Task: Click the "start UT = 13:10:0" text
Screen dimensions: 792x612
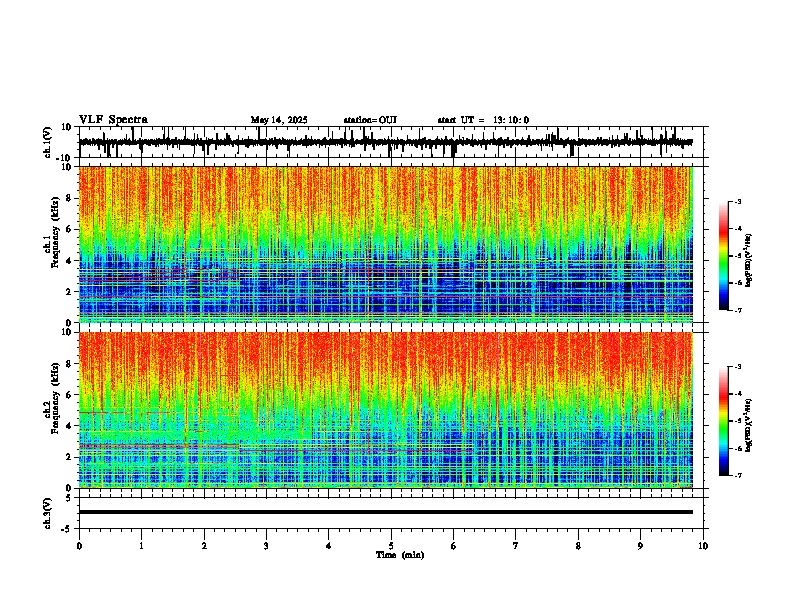Action: coord(483,120)
